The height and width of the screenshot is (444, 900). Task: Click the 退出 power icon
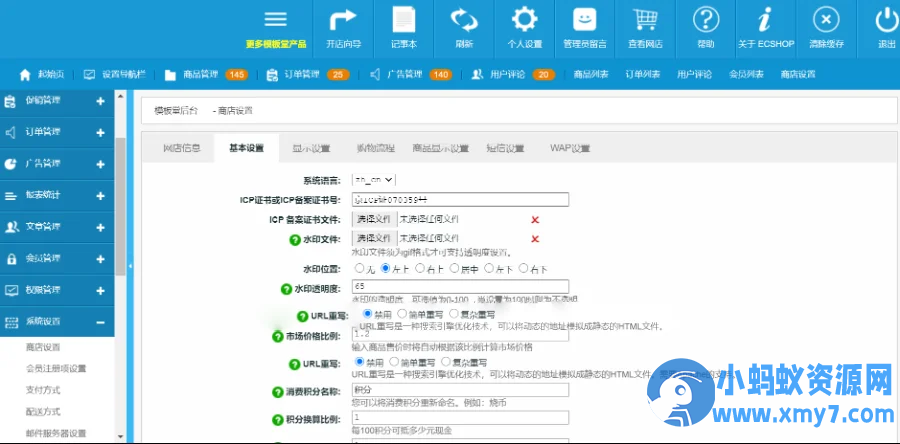[887, 20]
